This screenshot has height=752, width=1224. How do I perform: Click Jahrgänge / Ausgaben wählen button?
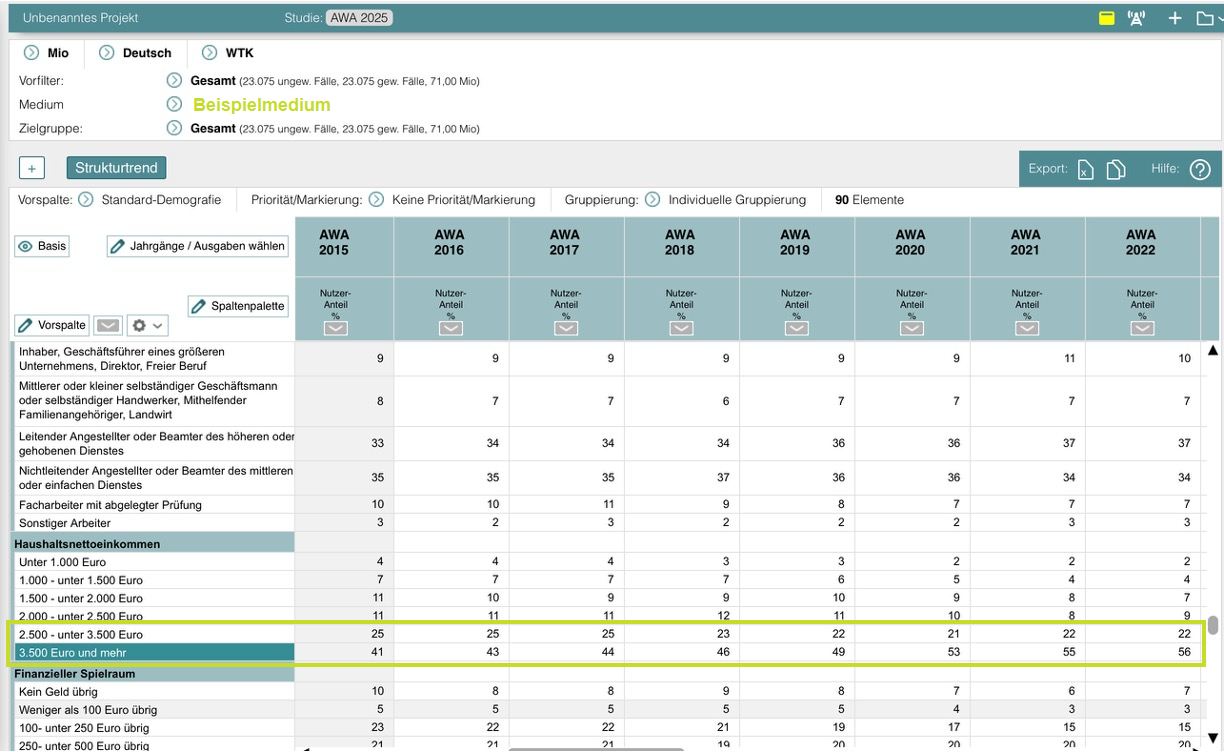coord(197,246)
